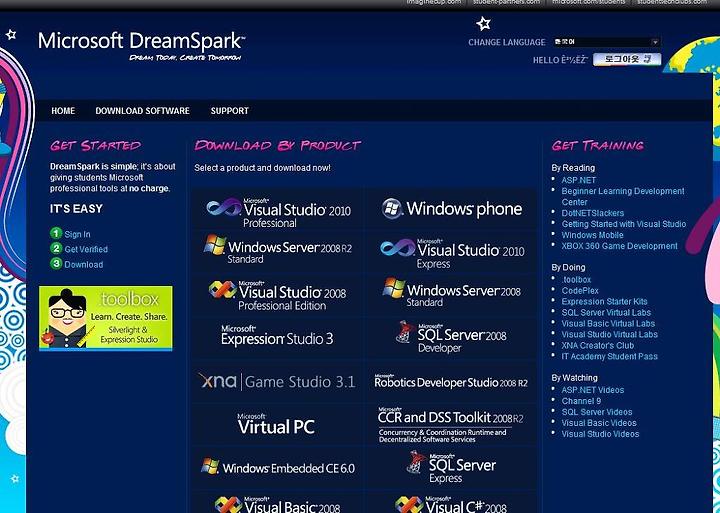Open Visual Studio Virtual Labs link

pyautogui.click(x=609, y=335)
